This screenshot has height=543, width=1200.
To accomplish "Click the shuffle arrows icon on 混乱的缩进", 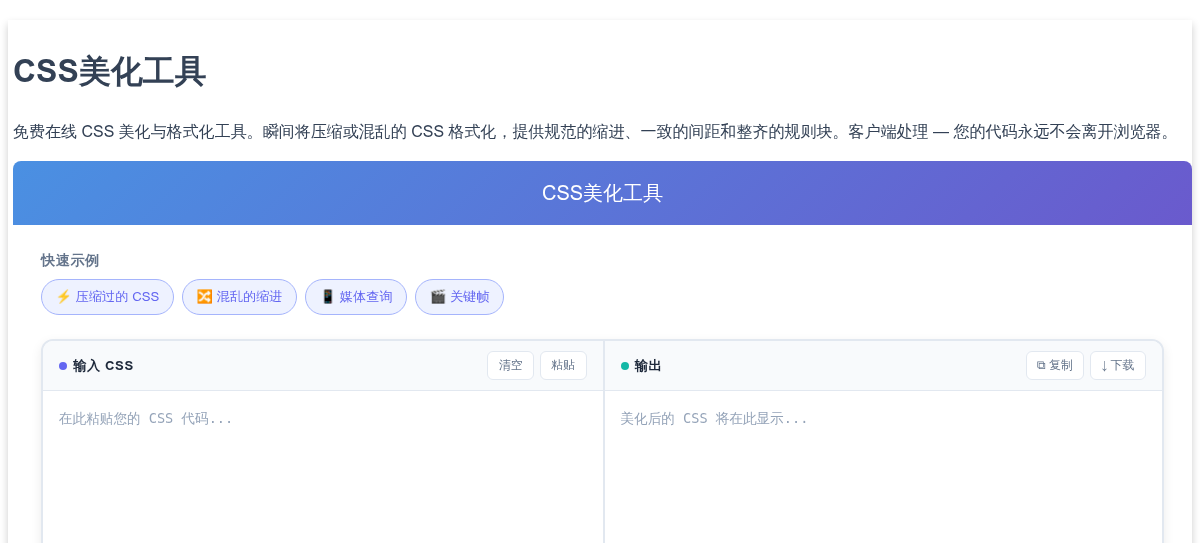I will click(x=204, y=297).
